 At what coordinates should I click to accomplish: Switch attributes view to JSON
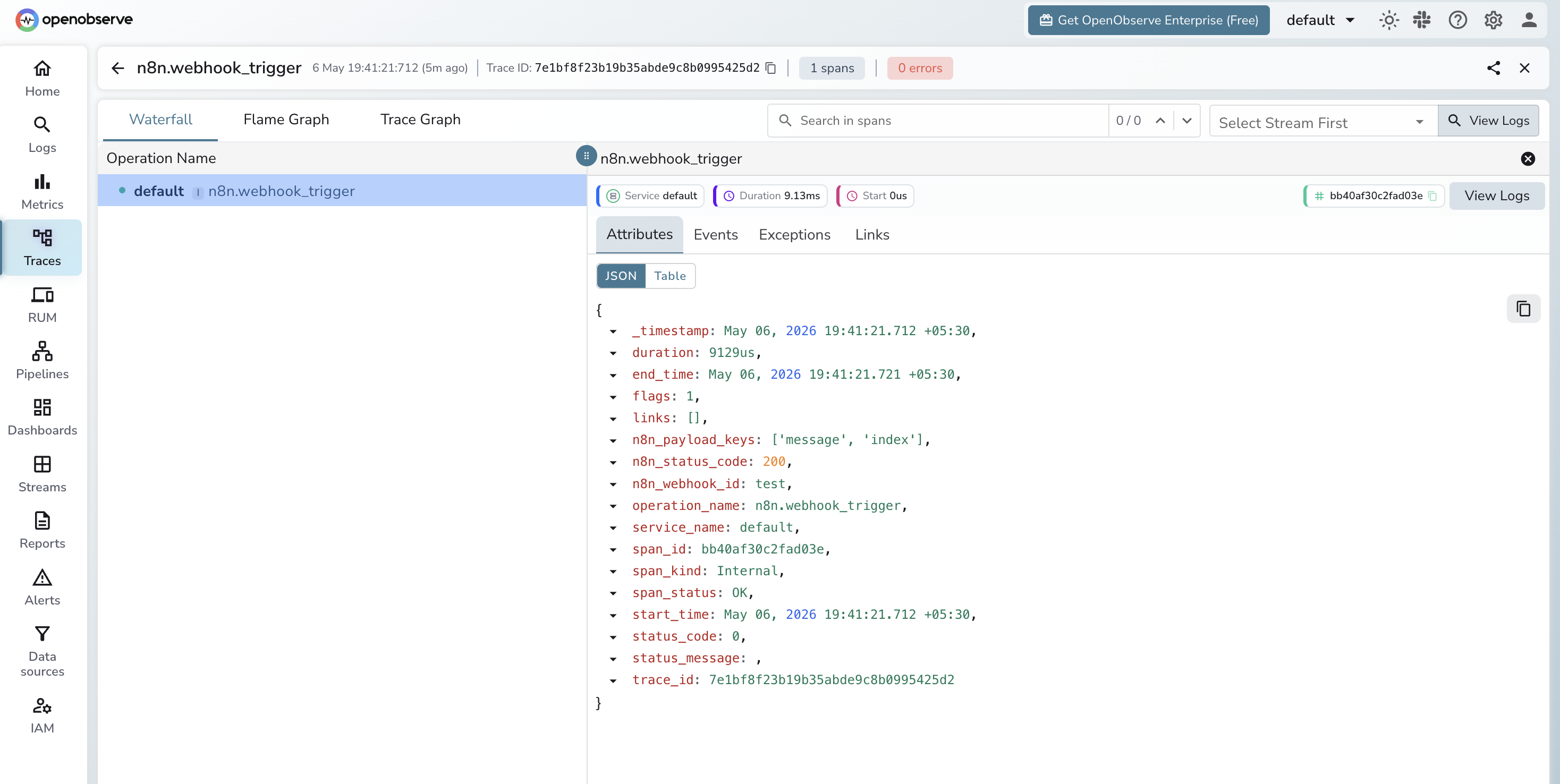pyautogui.click(x=621, y=276)
